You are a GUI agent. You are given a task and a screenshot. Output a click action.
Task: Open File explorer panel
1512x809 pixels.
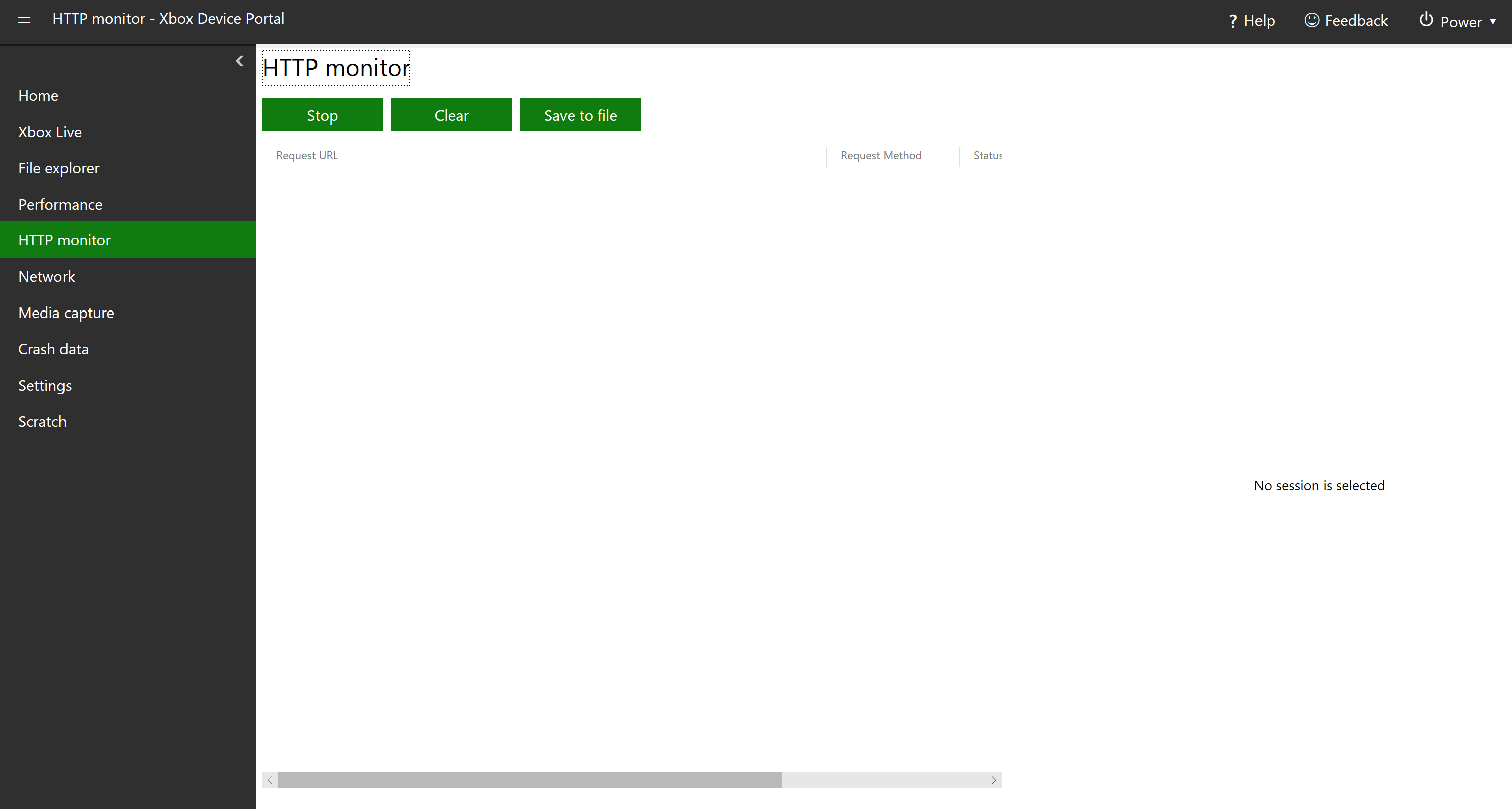[59, 167]
